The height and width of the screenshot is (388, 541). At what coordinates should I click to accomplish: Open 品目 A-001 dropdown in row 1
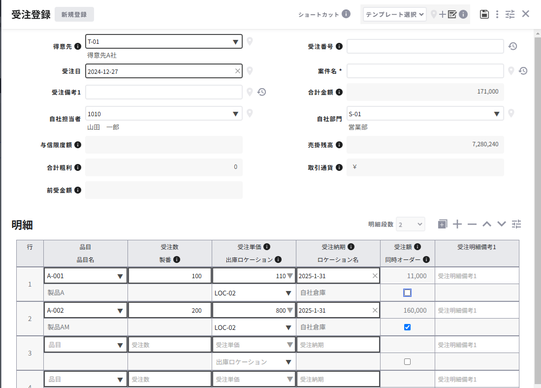tap(120, 276)
